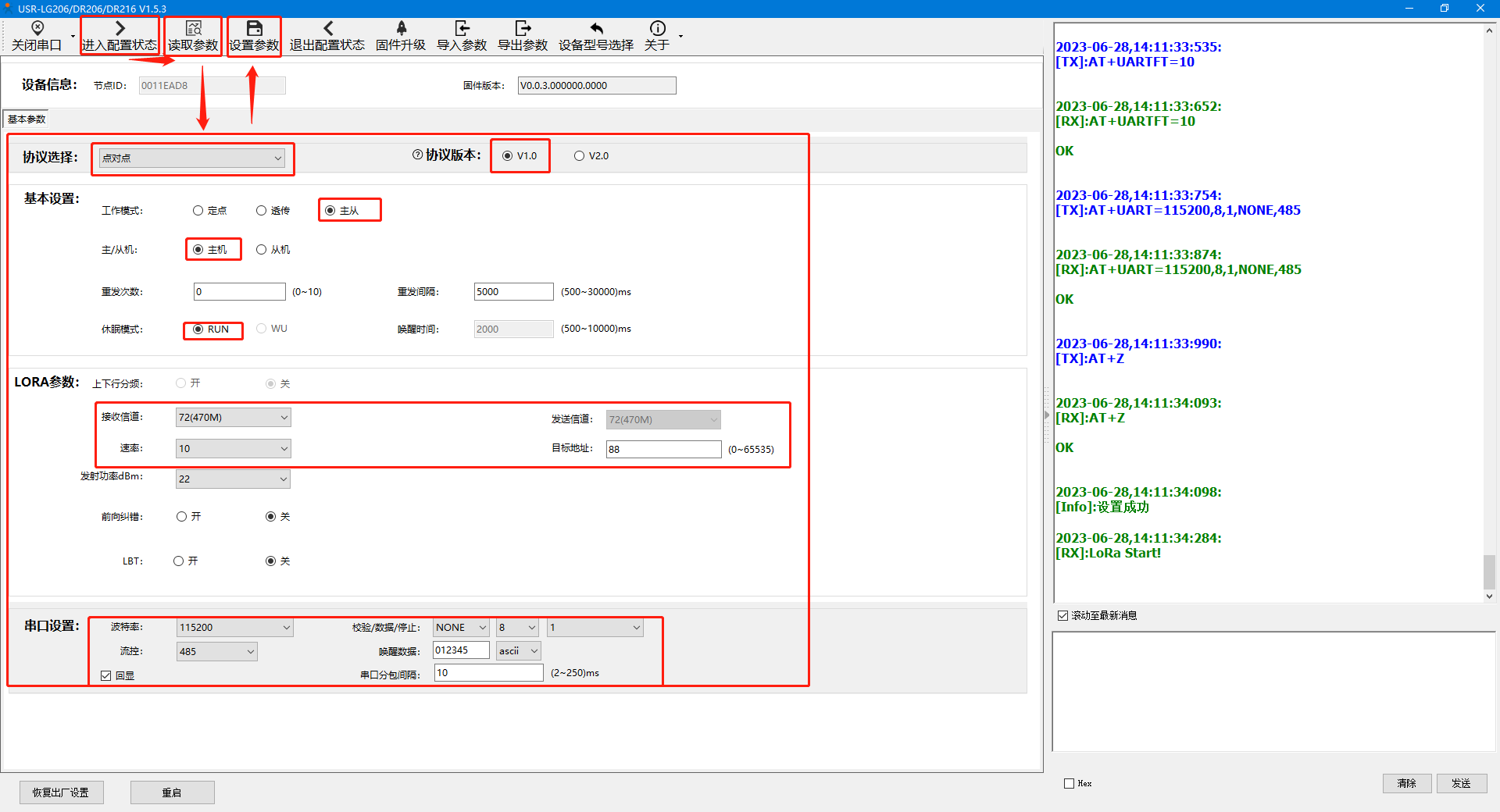The height and width of the screenshot is (812, 1500).
Task: Toggle the 回显 echo checkbox
Action: point(105,675)
